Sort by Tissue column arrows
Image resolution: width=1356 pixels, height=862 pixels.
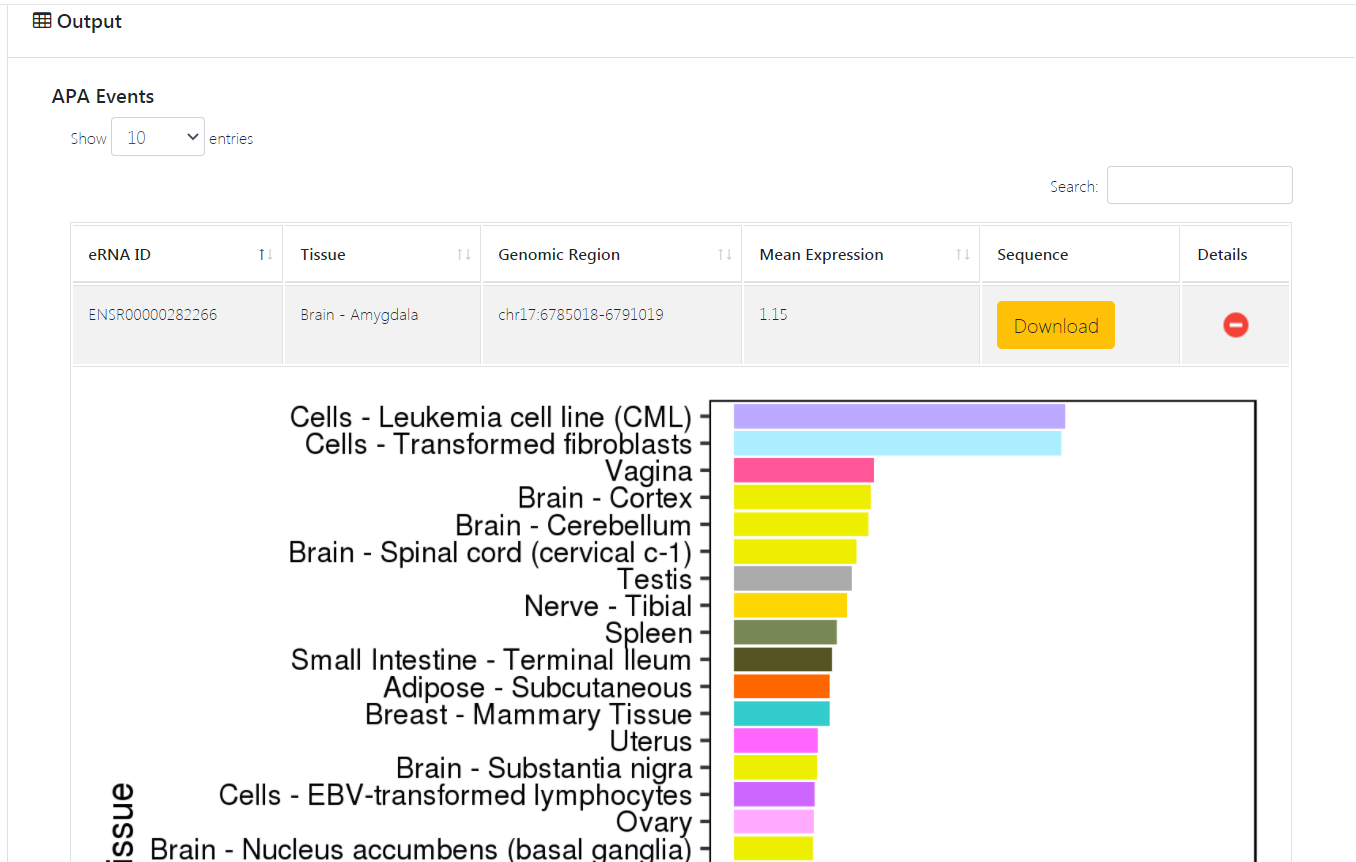(463, 255)
